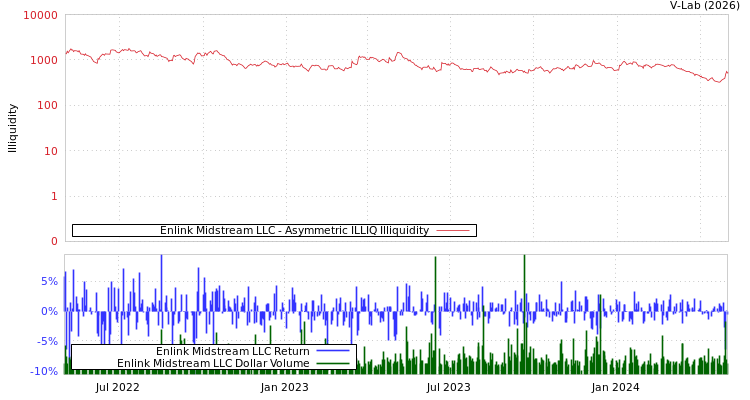Select the red line sample in legend

[x=453, y=230]
